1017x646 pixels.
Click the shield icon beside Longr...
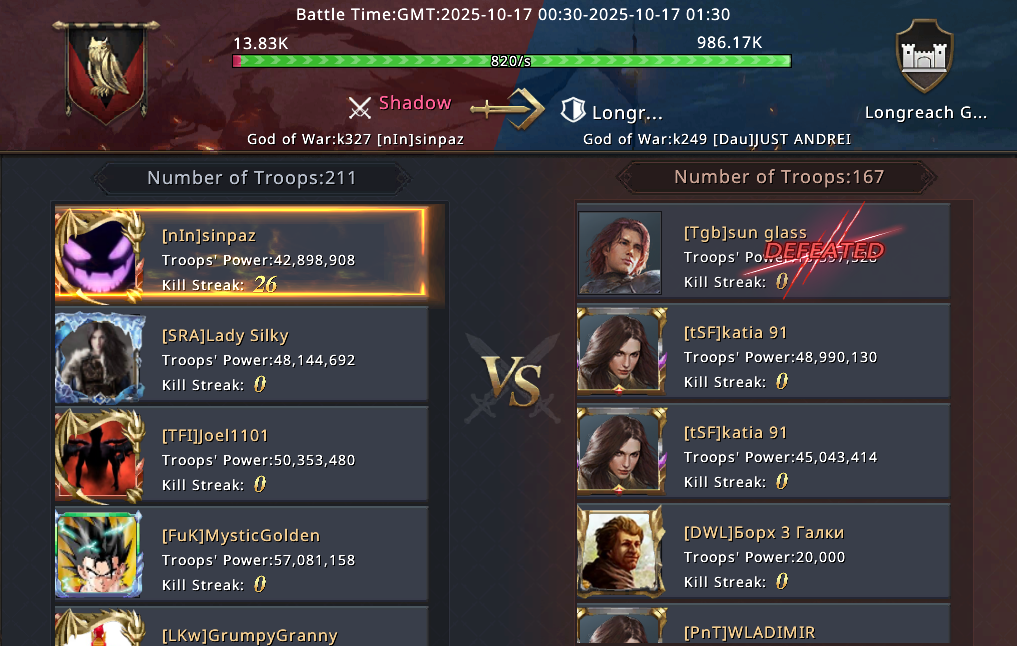[573, 110]
